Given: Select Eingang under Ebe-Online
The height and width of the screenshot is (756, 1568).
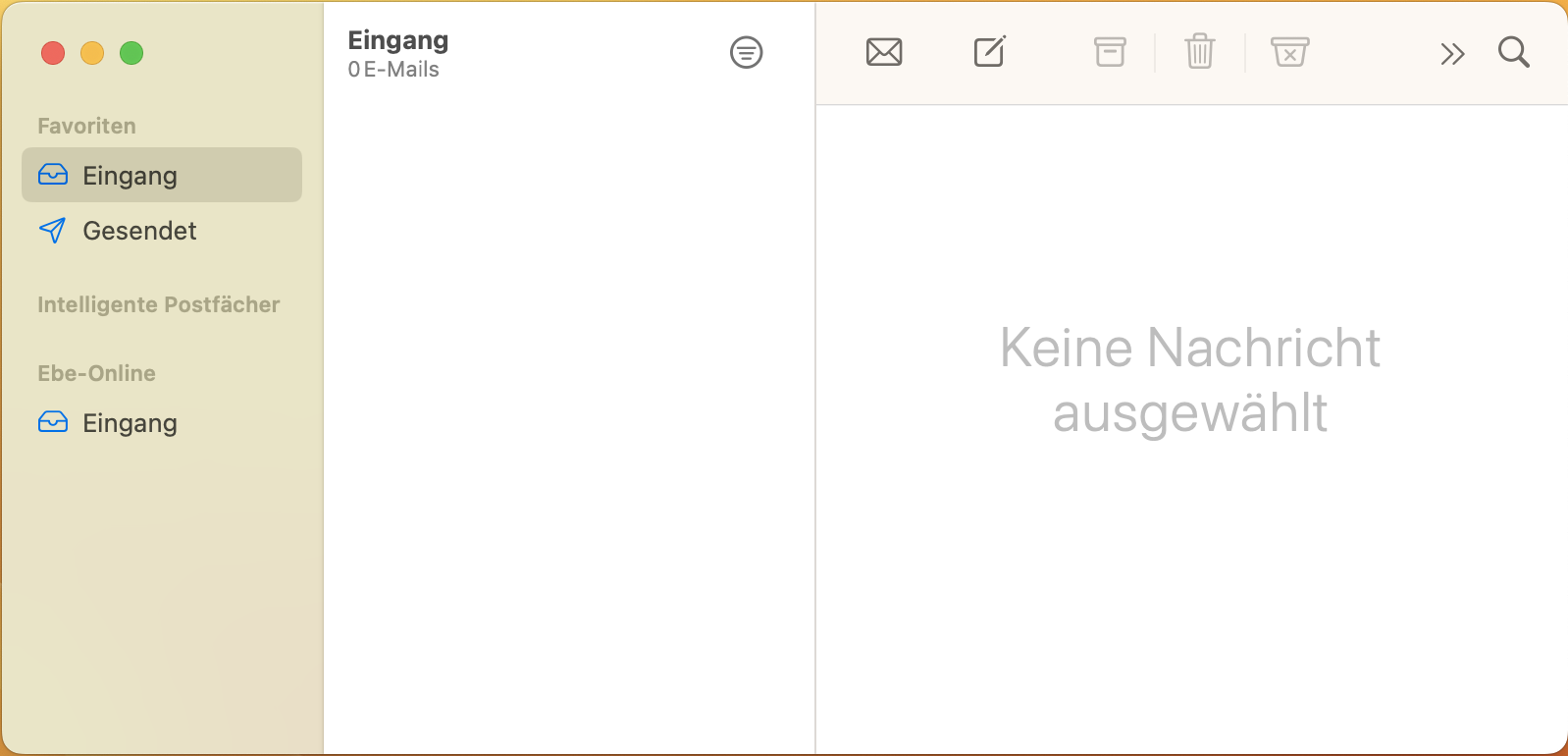Looking at the screenshot, I should [162, 423].
